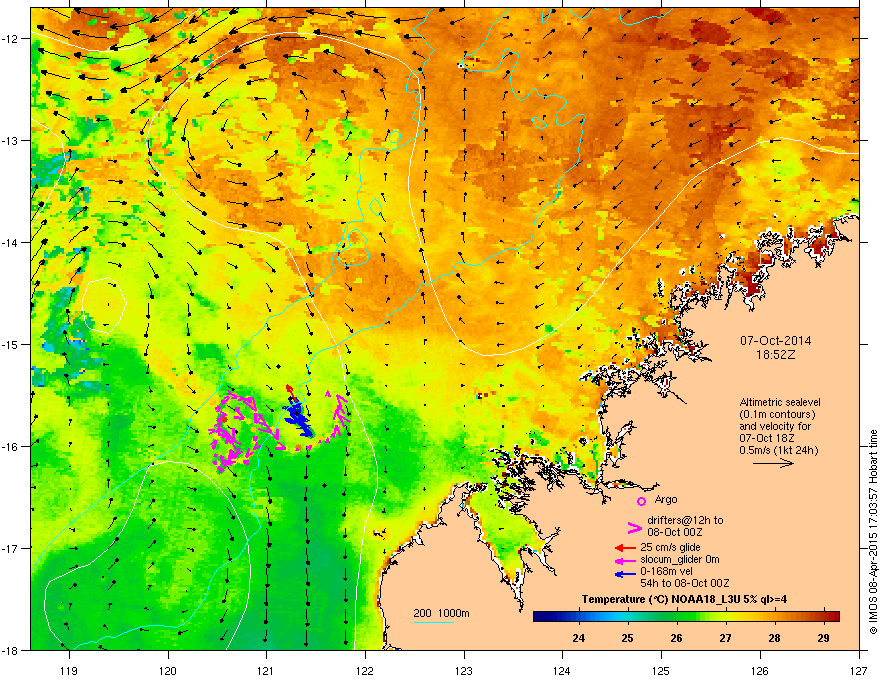Screen dimensions: 880x680
Task: Click the dark blue end of color bar
Action: pos(540,617)
